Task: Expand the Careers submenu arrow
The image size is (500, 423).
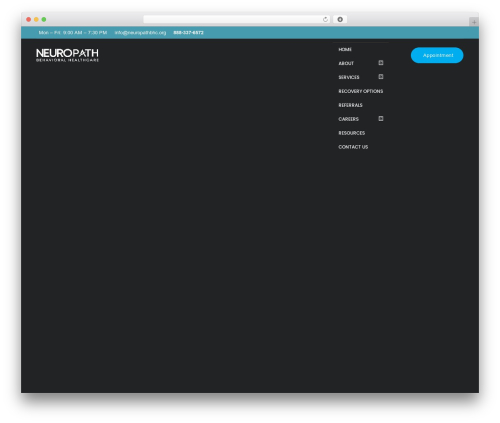Action: coord(381,119)
